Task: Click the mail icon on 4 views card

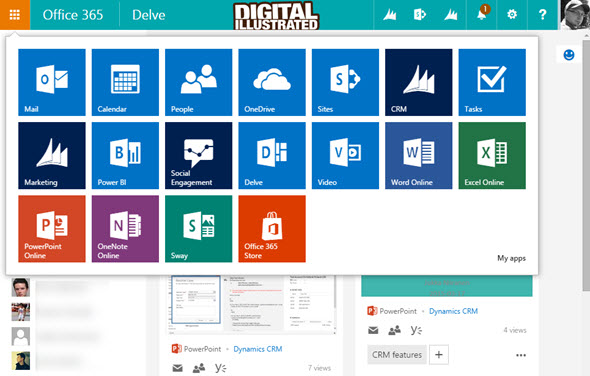Action: tap(373, 330)
